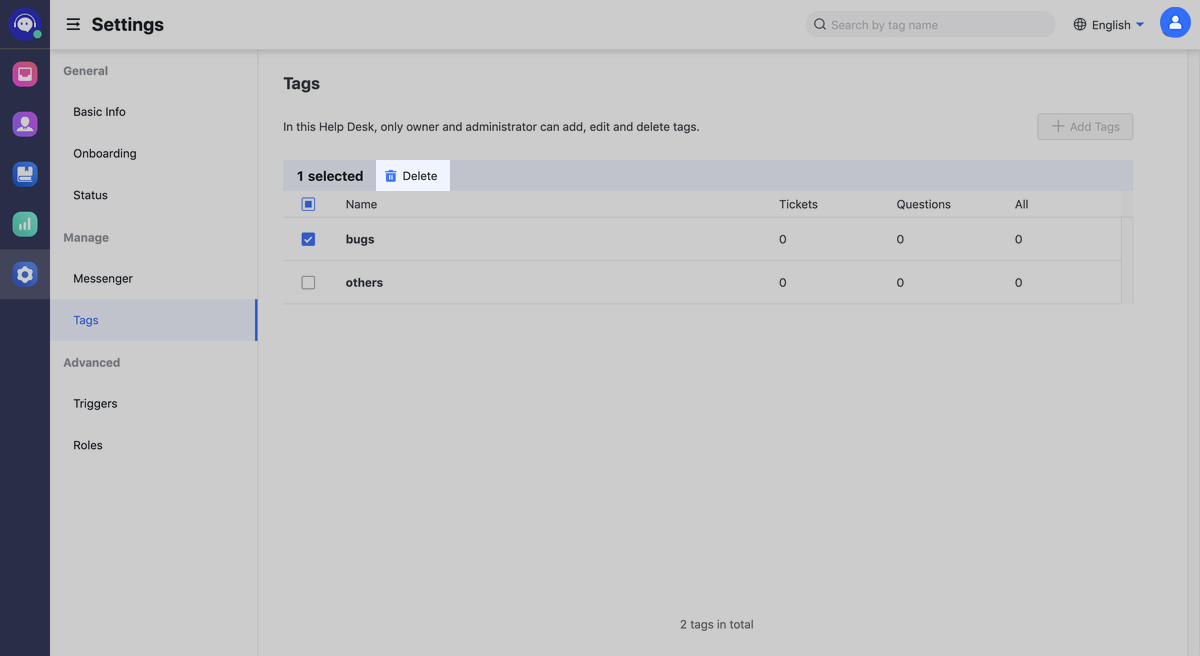Image resolution: width=1200 pixels, height=656 pixels.
Task: Click the Tickets count in bugs row
Action: [783, 240]
